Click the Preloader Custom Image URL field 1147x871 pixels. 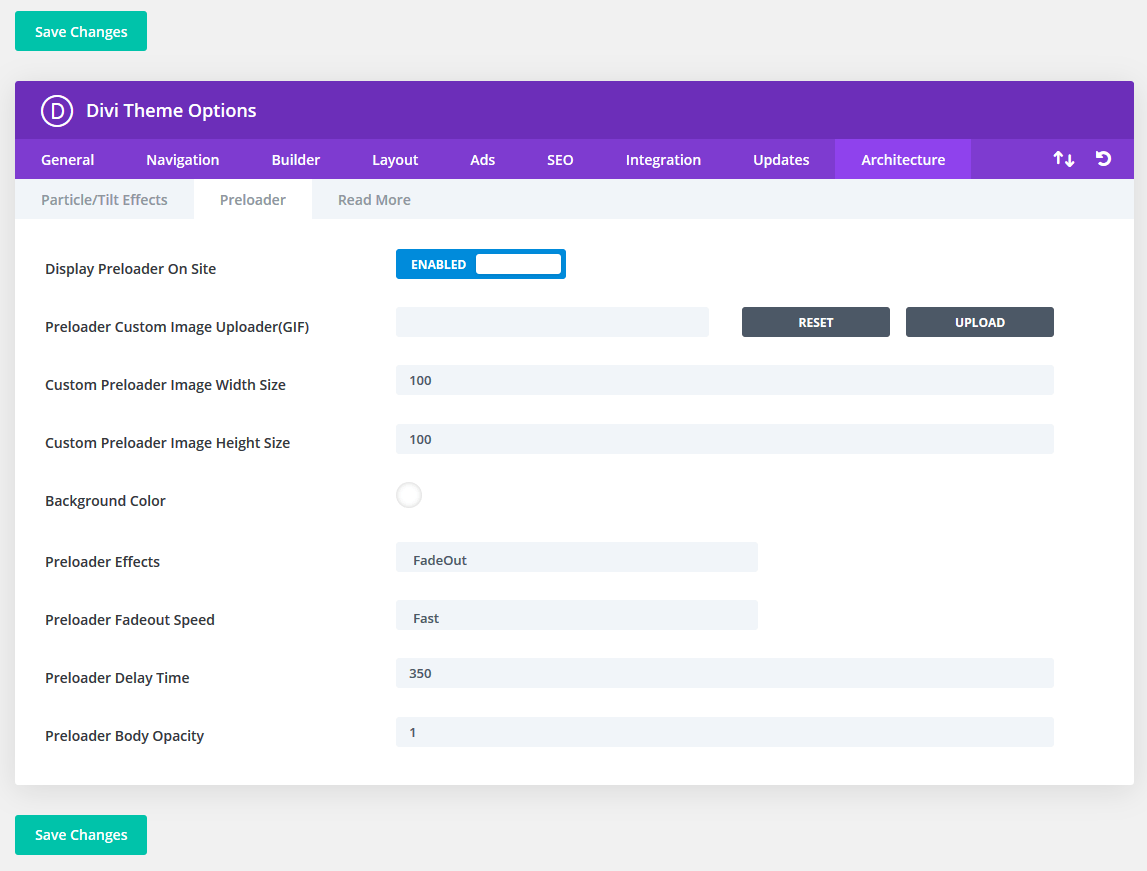pyautogui.click(x=552, y=323)
